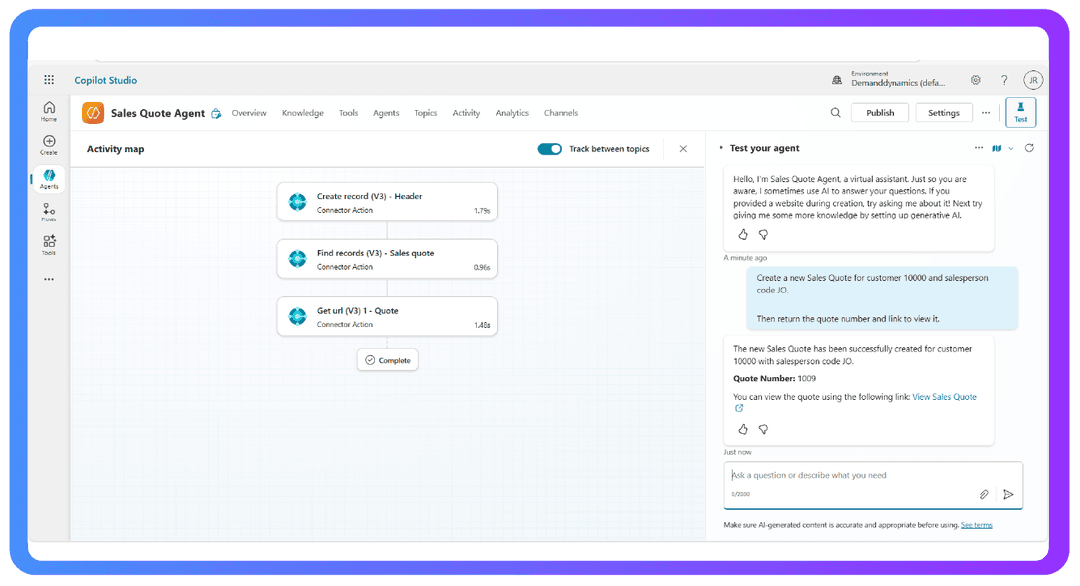Viewport: 1080px width, 586px height.
Task: Open the Overview tab
Action: pos(249,113)
